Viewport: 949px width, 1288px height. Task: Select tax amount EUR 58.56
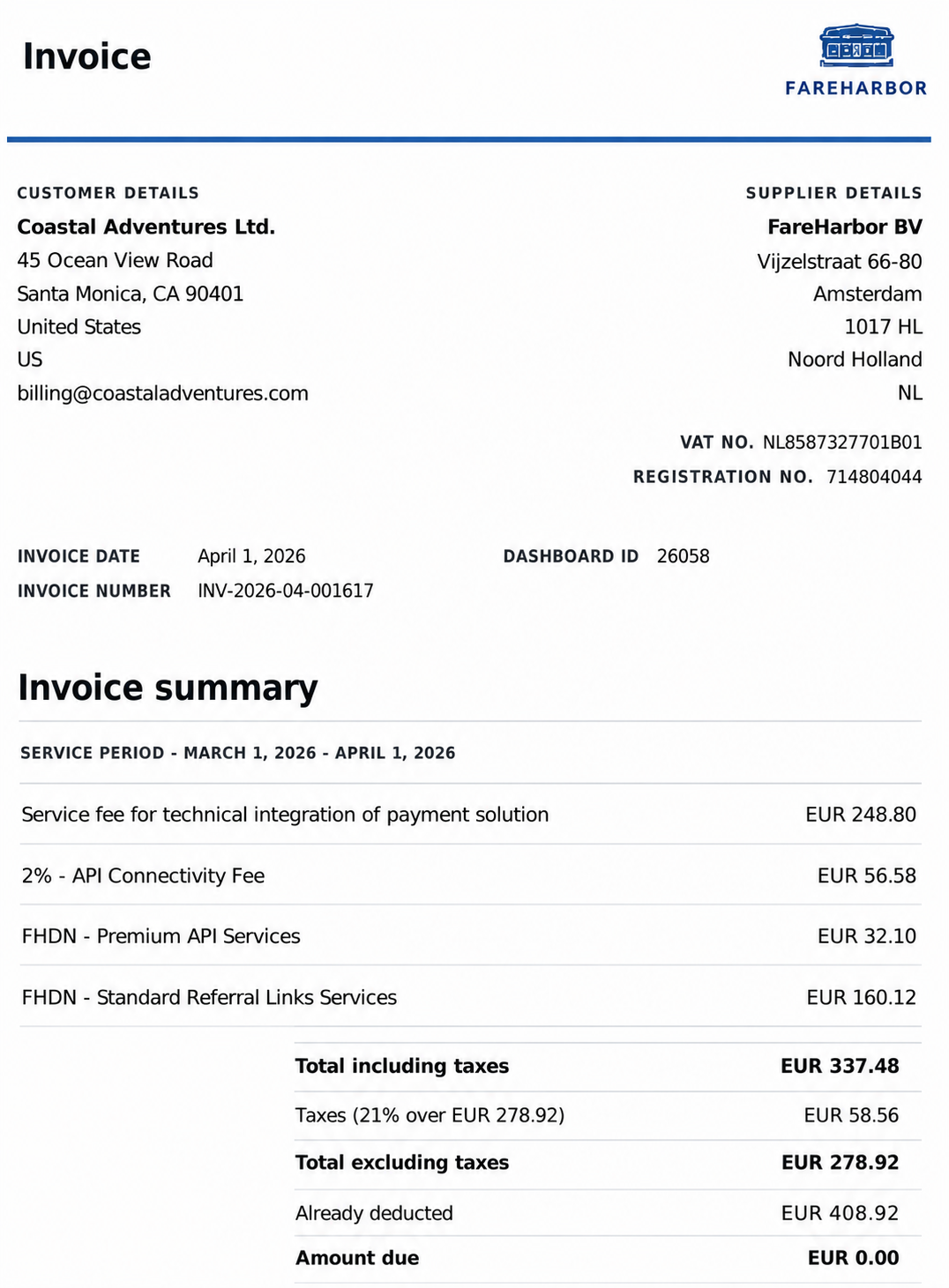tap(851, 1115)
